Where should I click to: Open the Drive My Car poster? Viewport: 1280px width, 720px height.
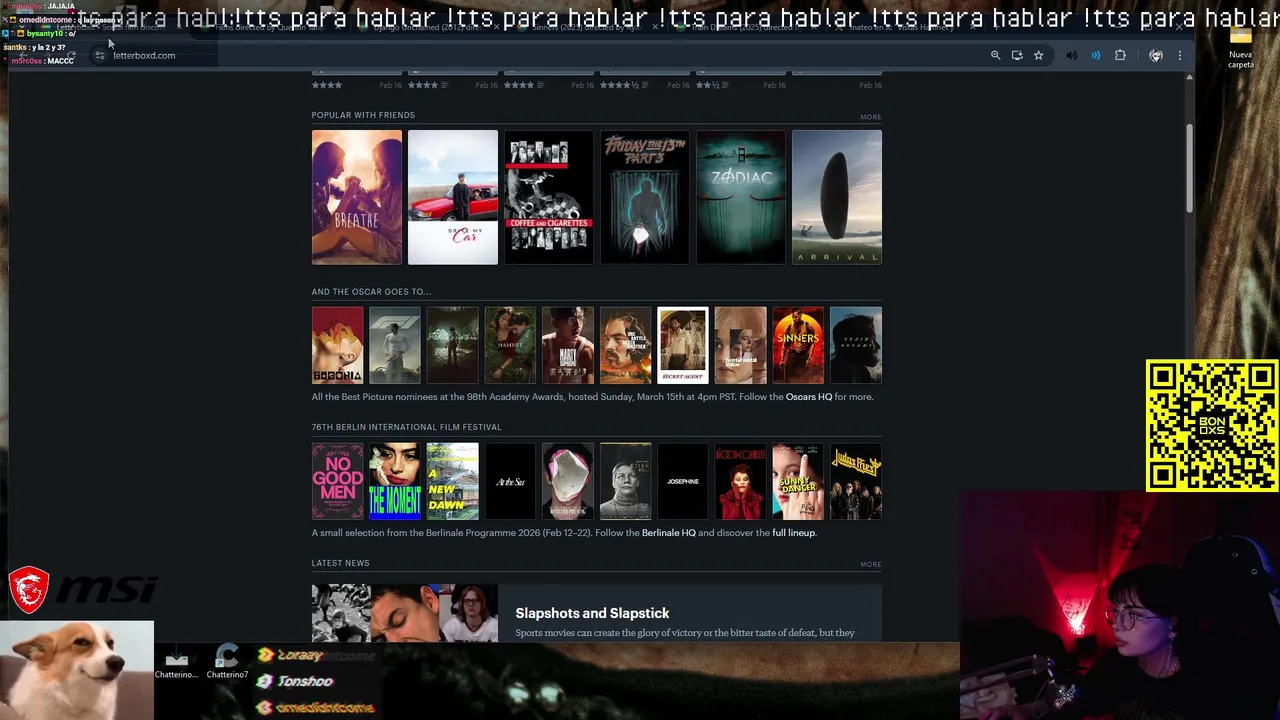point(452,197)
